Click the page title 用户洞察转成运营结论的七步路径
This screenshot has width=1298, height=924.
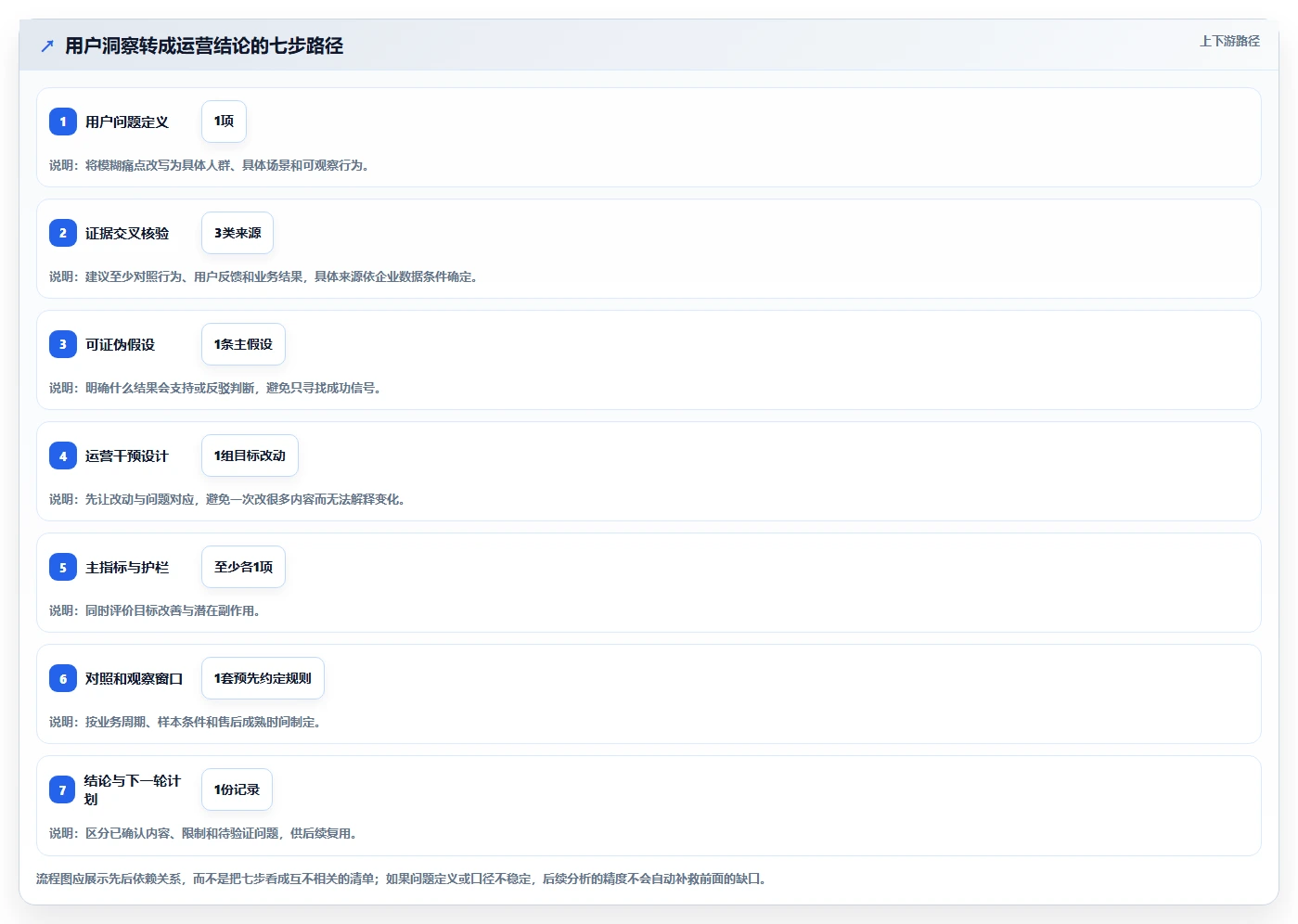coord(204,45)
